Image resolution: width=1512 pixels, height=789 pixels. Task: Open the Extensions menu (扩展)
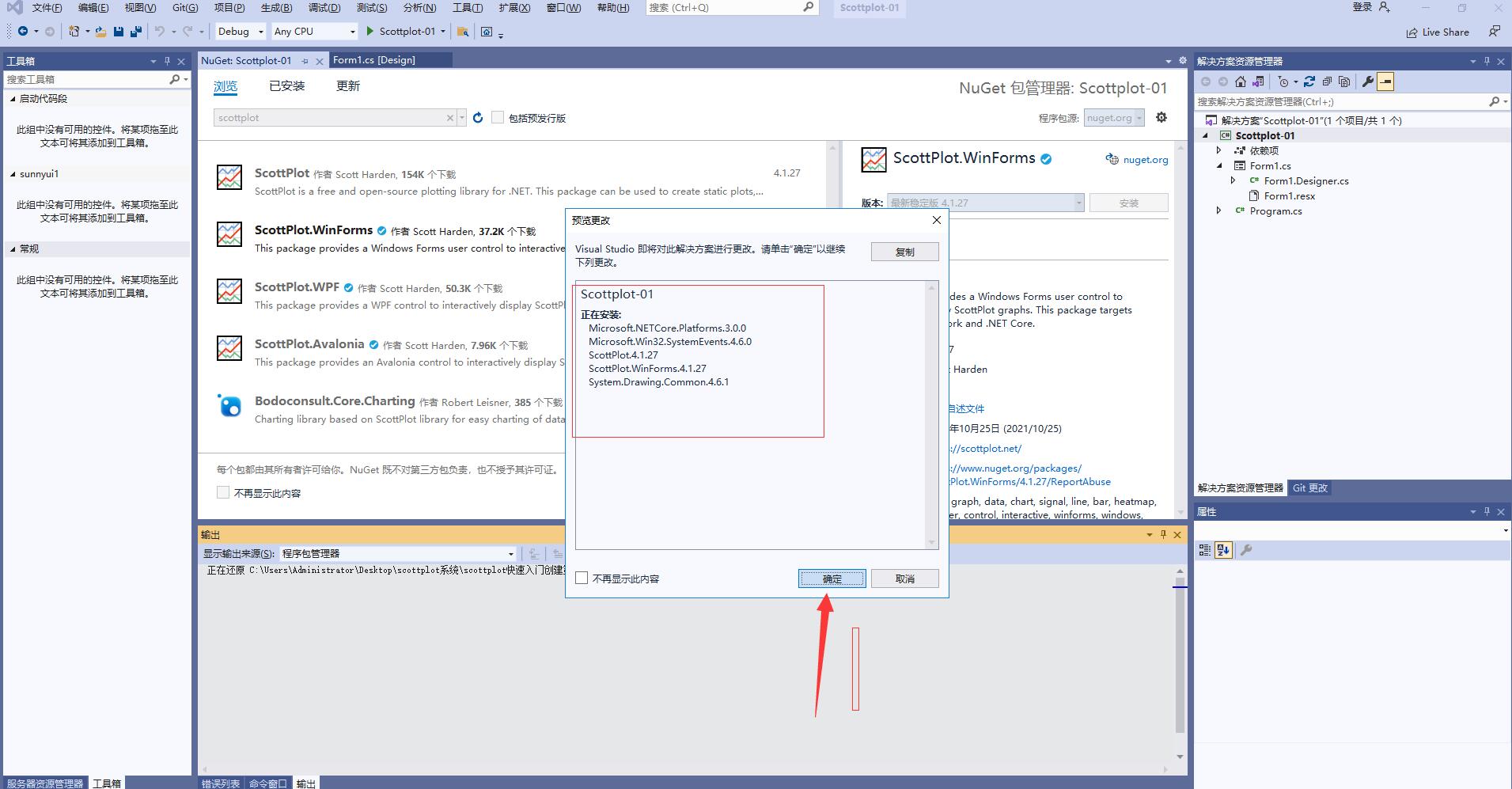pos(514,7)
